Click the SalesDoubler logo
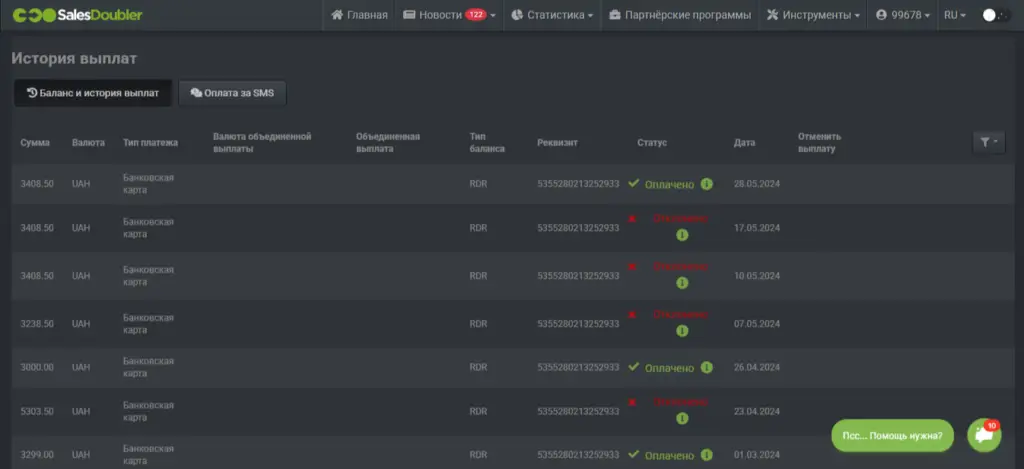This screenshot has height=469, width=1024. pos(78,14)
